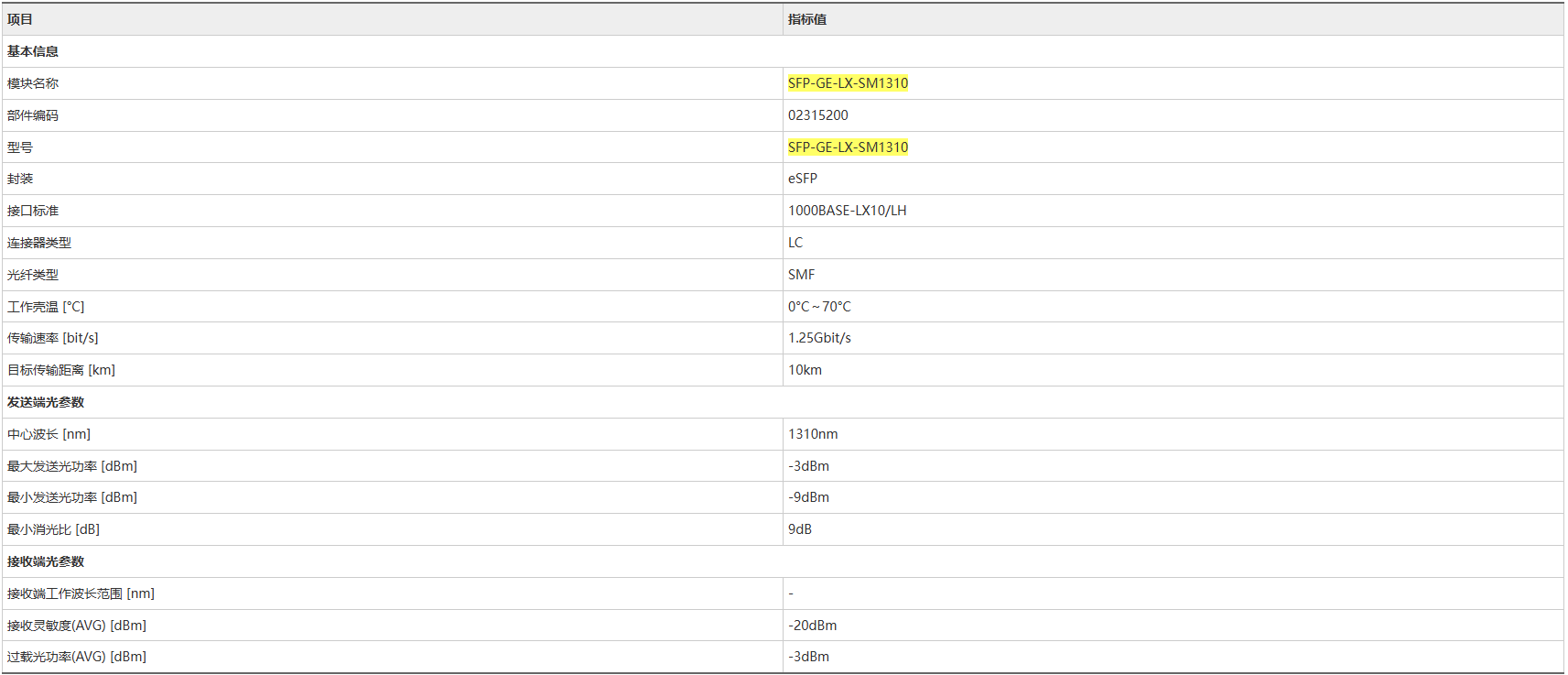Click the 封装 label
Viewport: 1568px width, 675px height.
(x=20, y=179)
